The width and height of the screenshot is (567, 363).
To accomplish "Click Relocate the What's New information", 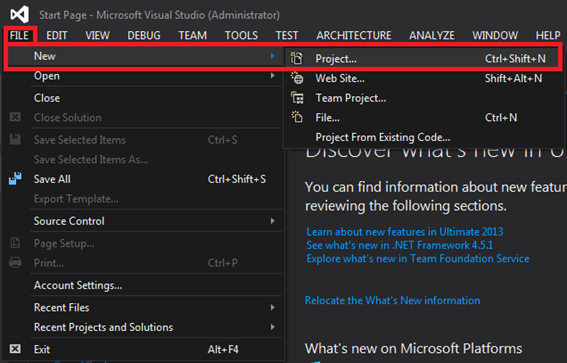I will click(392, 300).
